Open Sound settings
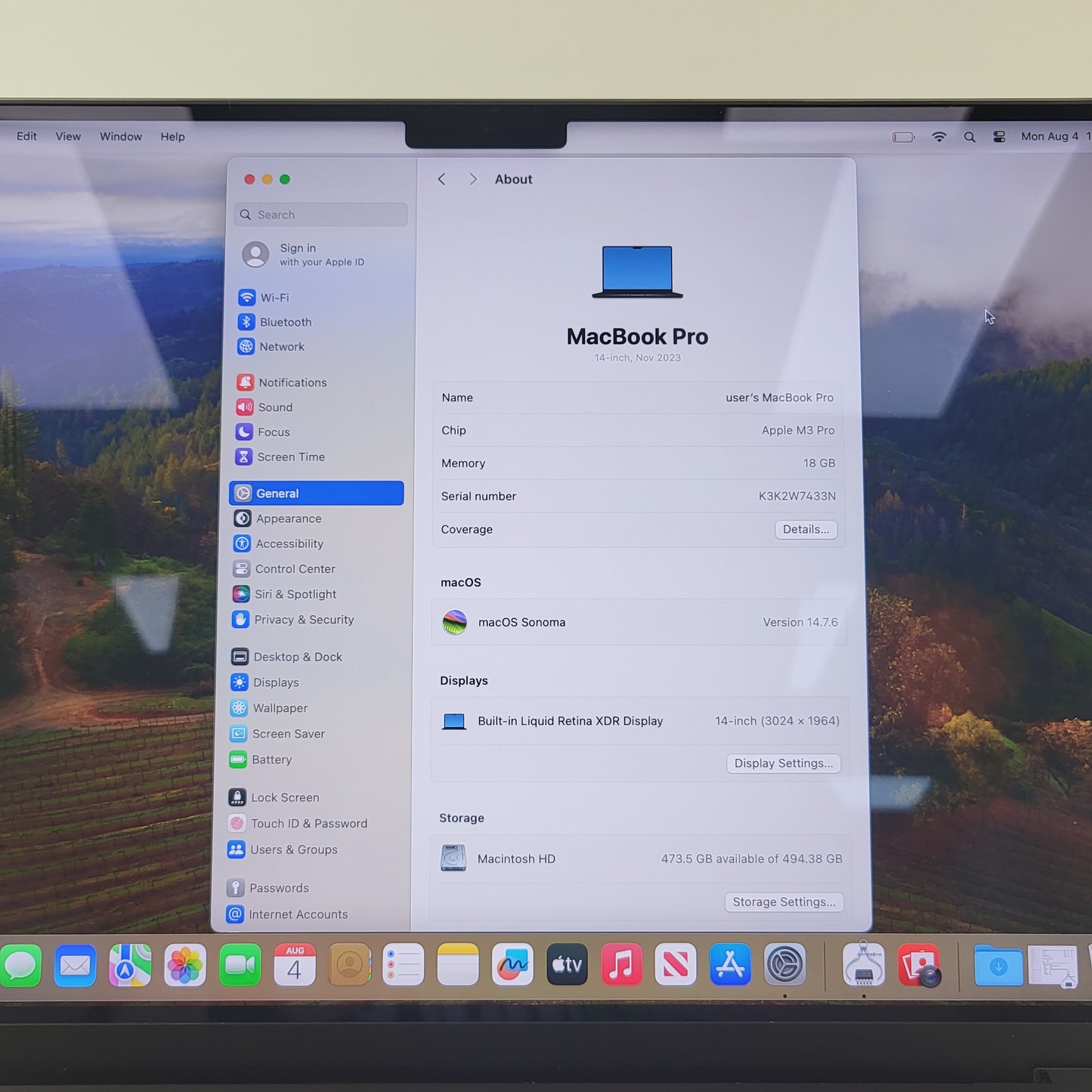This screenshot has width=1092, height=1092. click(264, 407)
